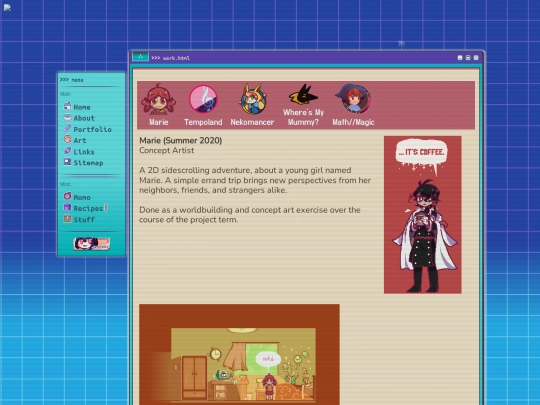Click the Art palette icon

pos(68,139)
